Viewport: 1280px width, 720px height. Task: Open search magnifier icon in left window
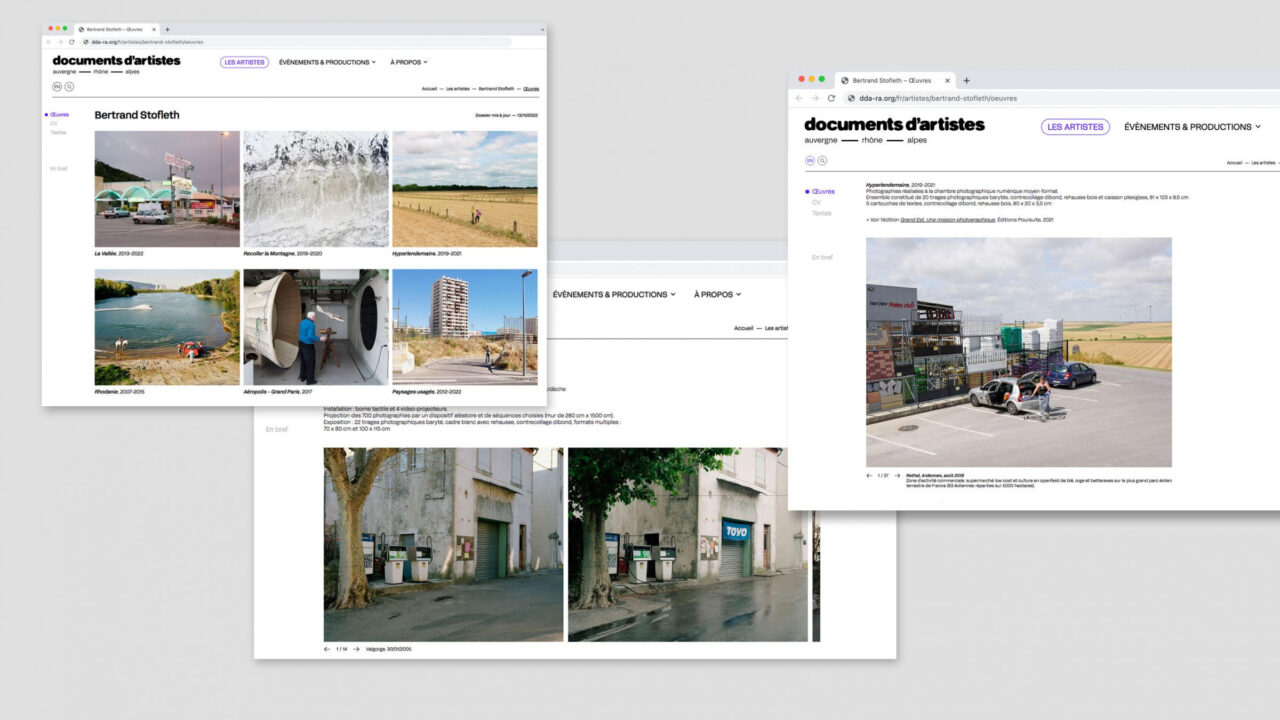[x=69, y=87]
